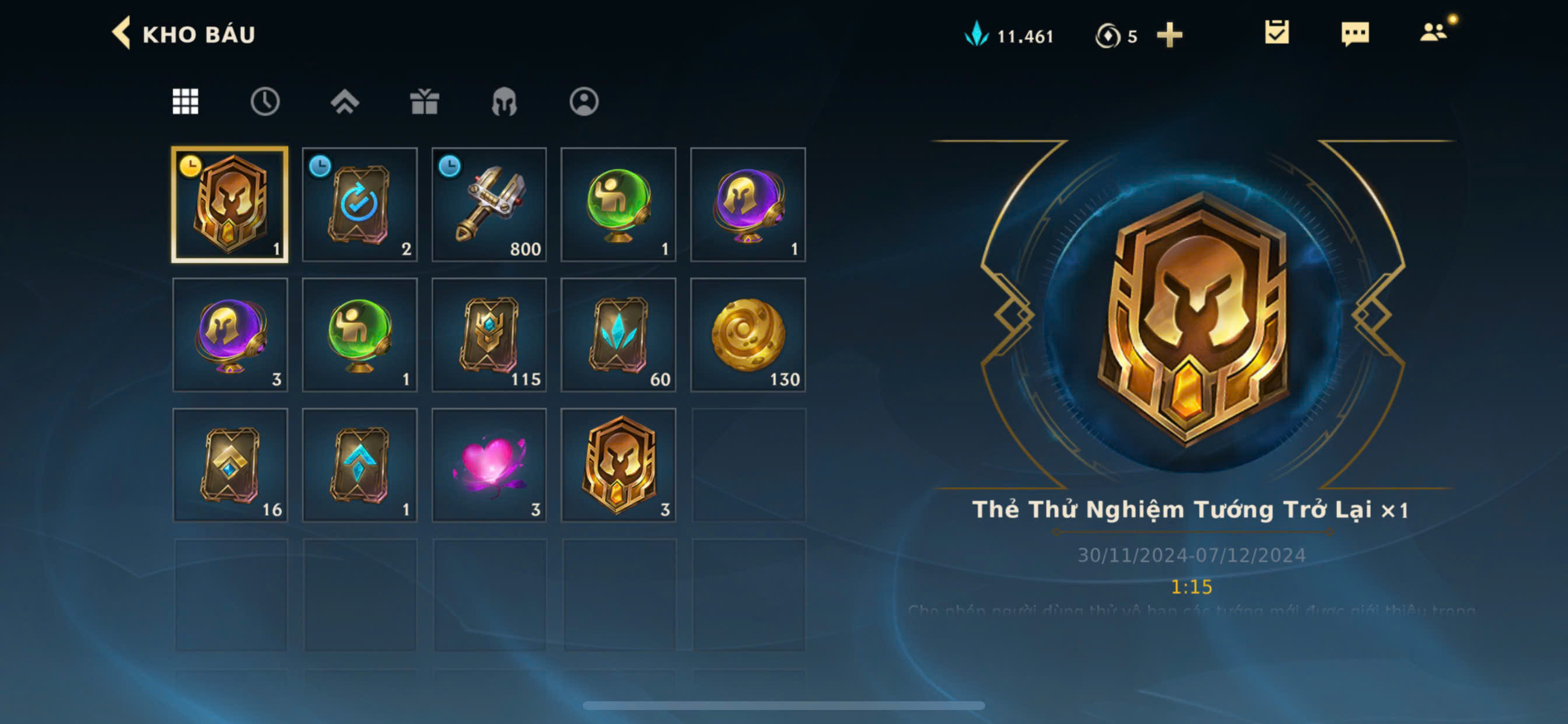Select the blue crystal card with 60

pyautogui.click(x=618, y=335)
